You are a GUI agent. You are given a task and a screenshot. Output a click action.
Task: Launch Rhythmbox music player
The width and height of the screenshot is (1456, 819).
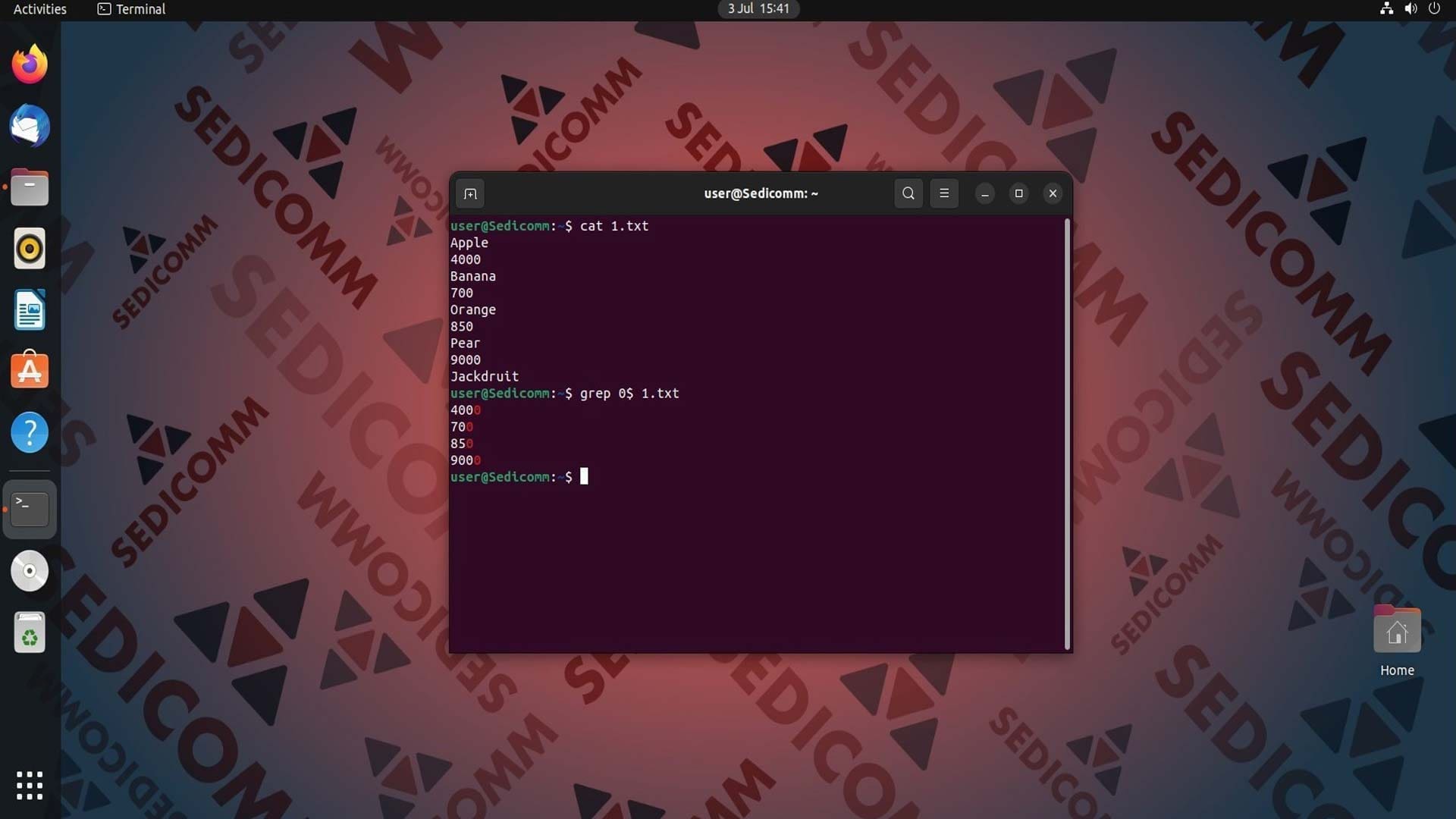(30, 249)
